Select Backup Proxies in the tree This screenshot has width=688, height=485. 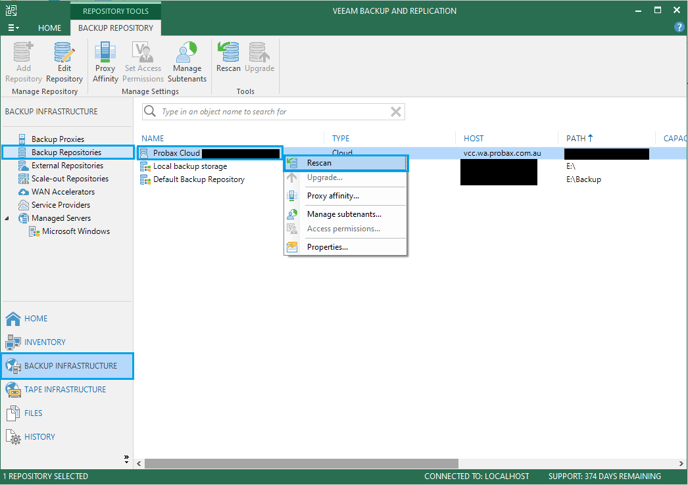[57, 139]
